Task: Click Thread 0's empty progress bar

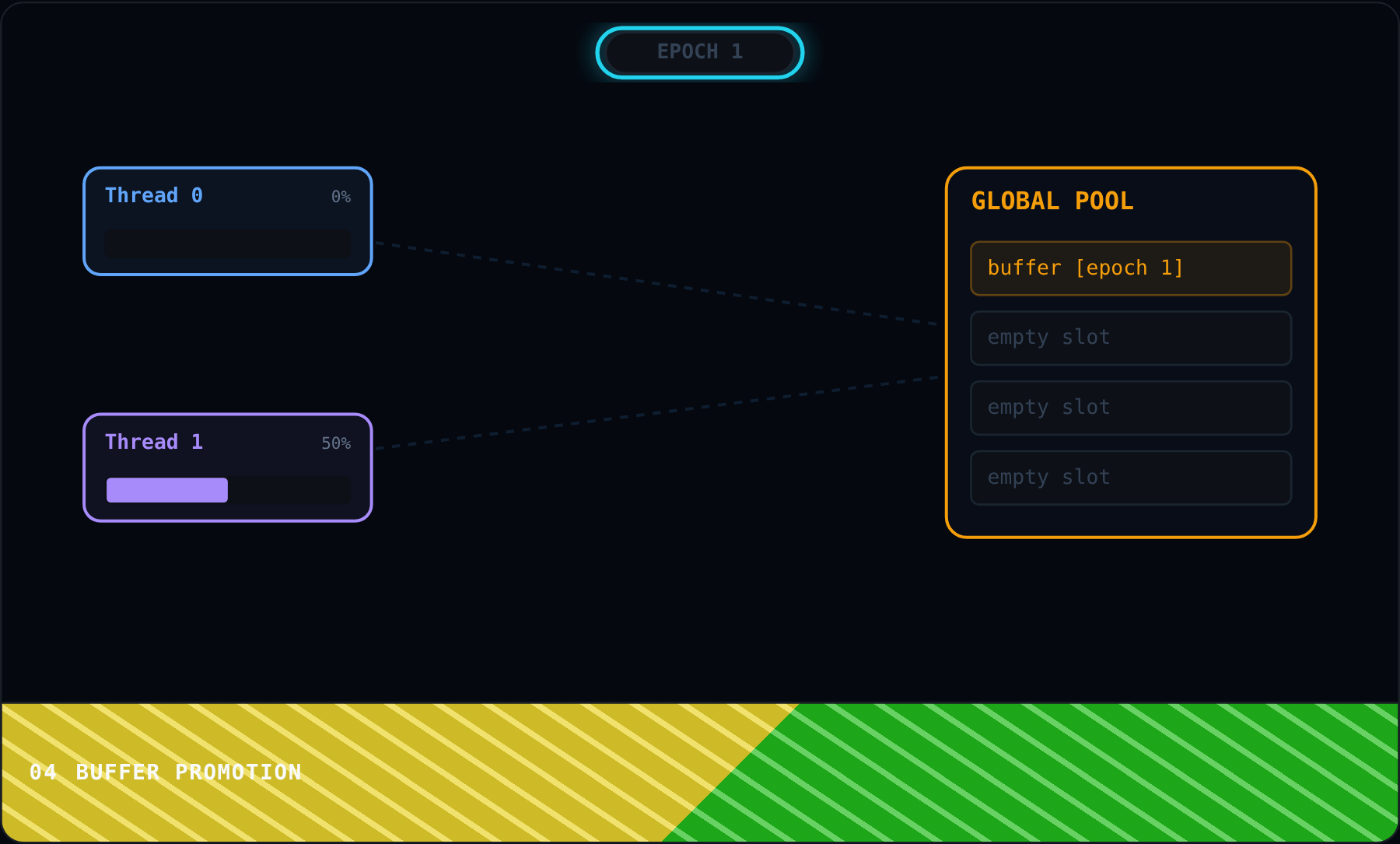Action: click(228, 243)
